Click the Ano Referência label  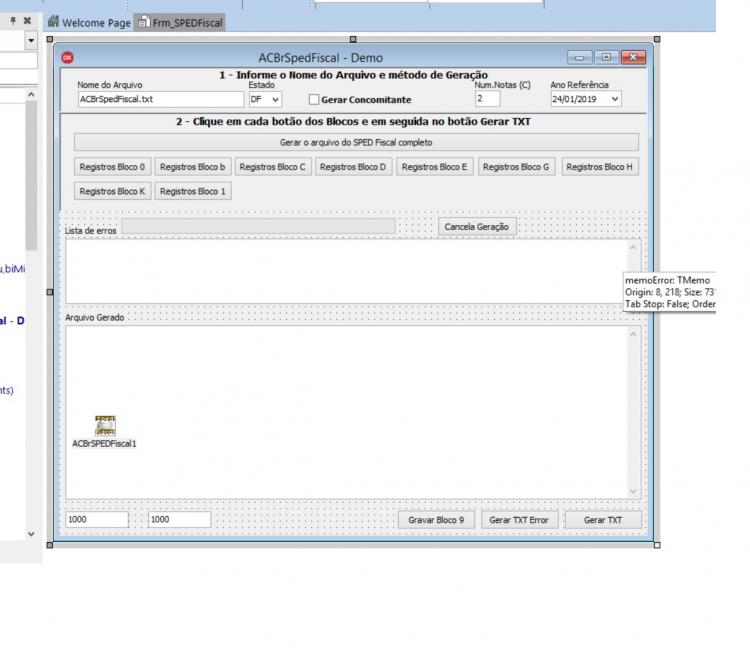point(579,85)
